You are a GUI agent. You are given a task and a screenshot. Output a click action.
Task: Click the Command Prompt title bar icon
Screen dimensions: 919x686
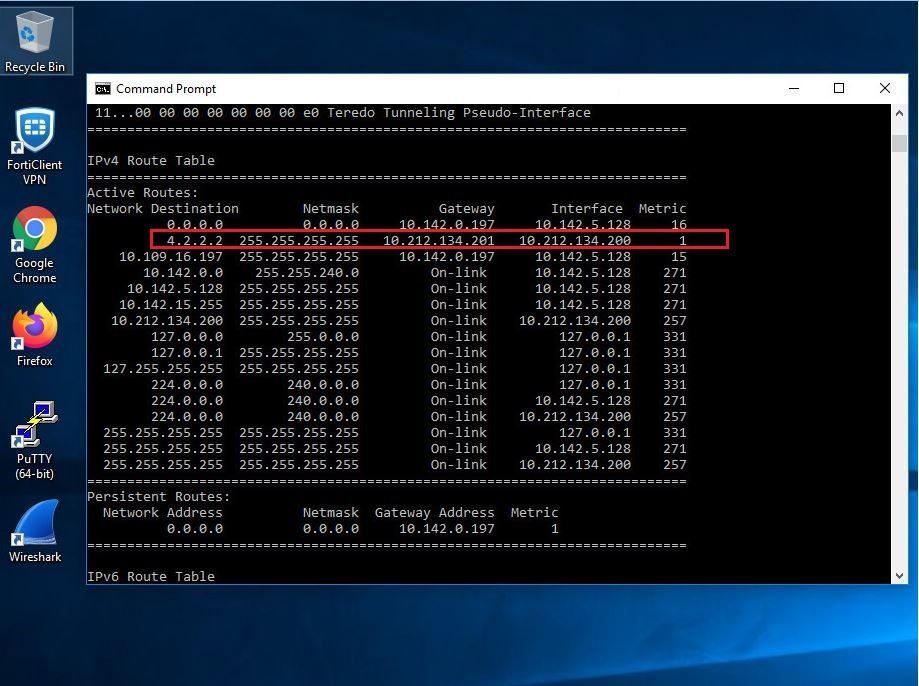click(x=103, y=89)
